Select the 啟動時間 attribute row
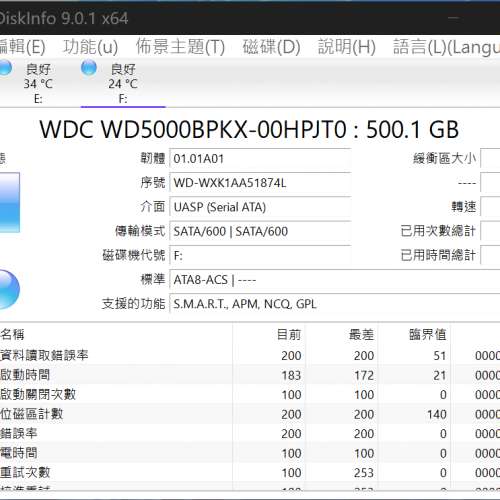The height and width of the screenshot is (500, 500). [x=250, y=375]
